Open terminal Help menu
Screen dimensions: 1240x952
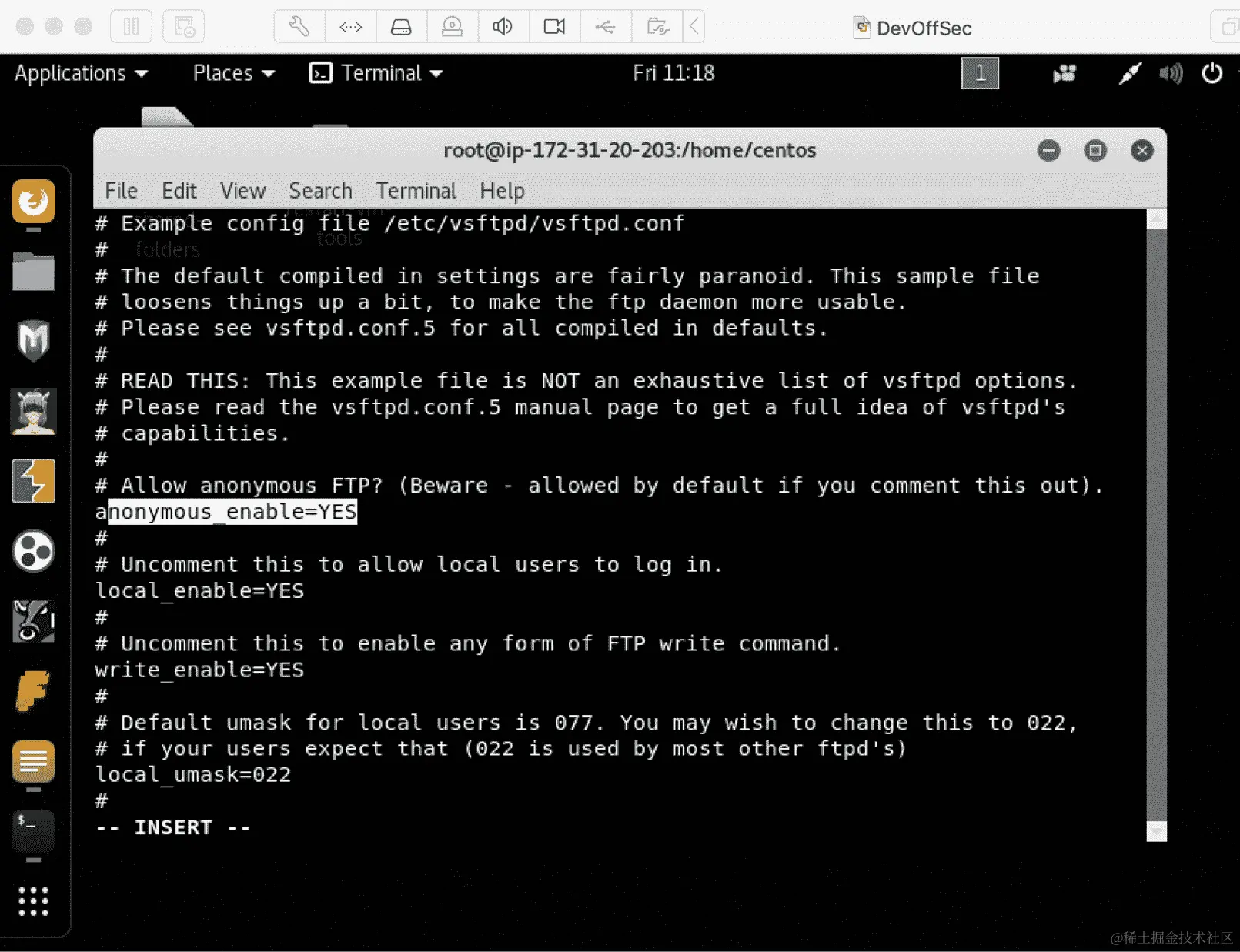coord(502,190)
